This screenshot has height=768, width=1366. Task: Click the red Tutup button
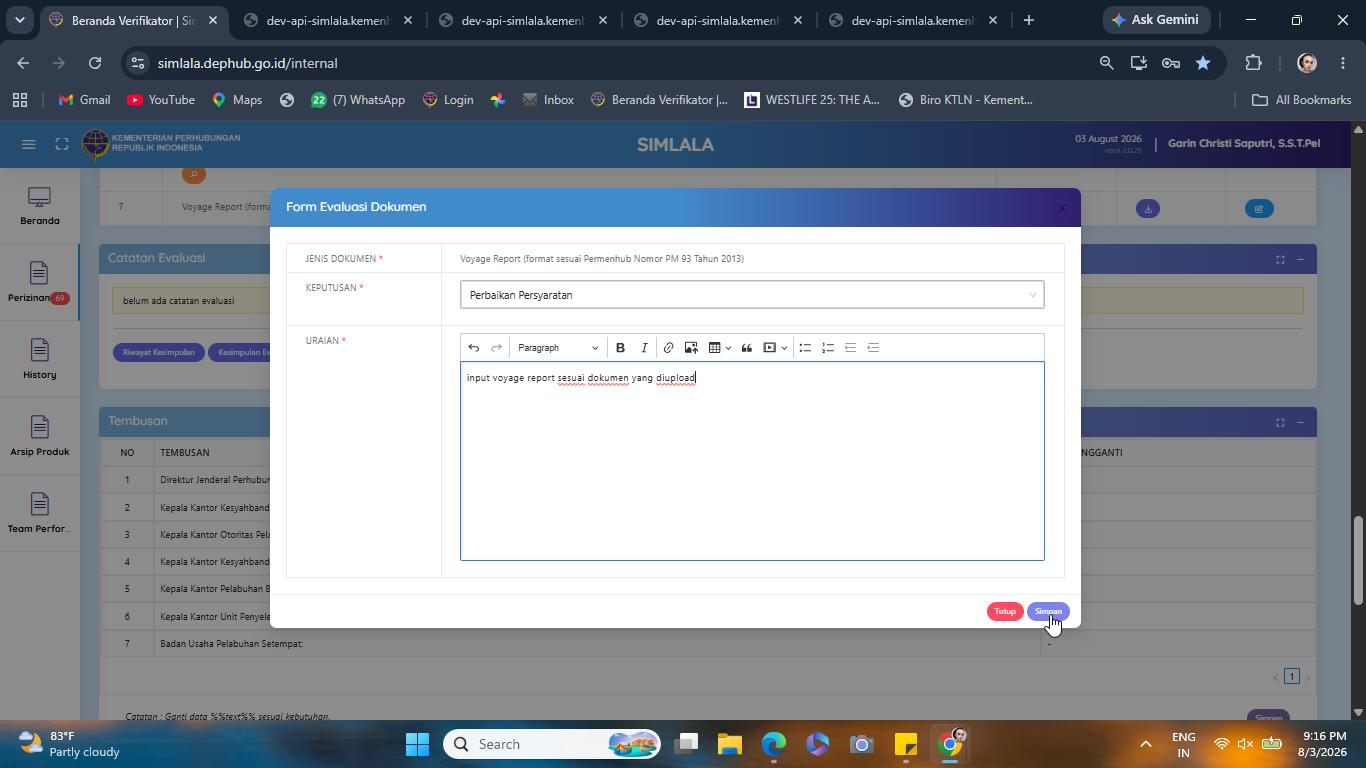click(x=1005, y=611)
